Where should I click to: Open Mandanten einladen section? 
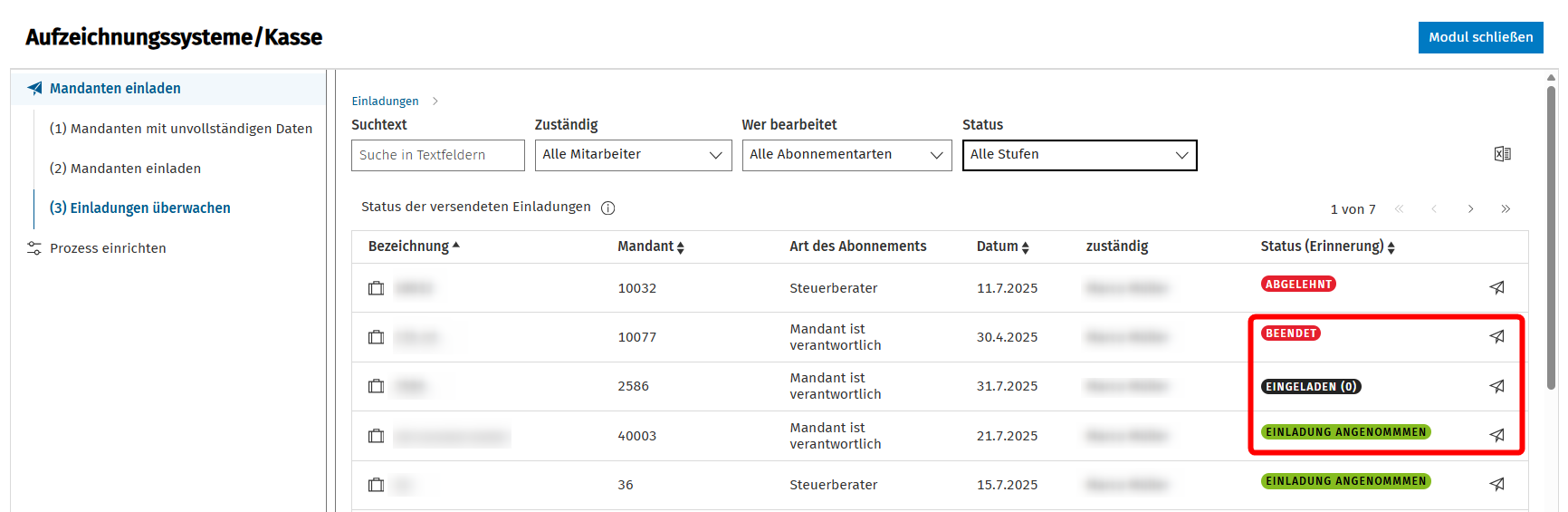point(168,88)
